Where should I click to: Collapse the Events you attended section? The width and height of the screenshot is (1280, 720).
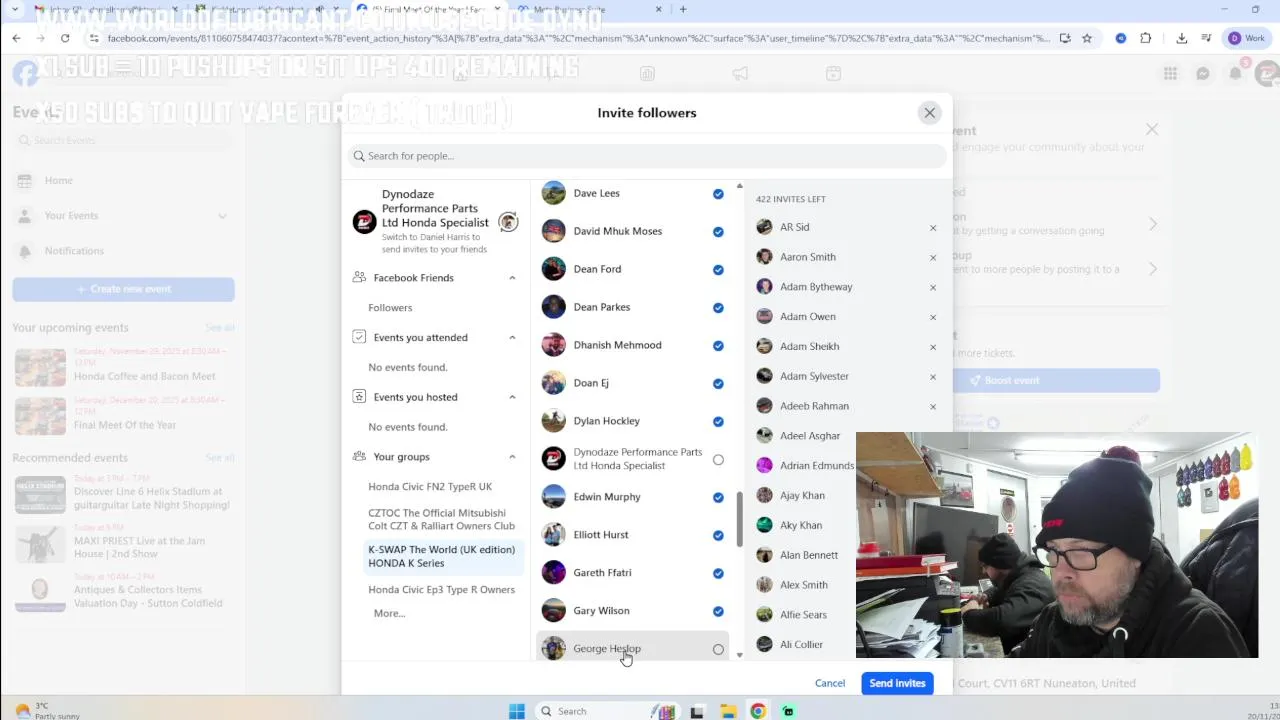click(512, 338)
